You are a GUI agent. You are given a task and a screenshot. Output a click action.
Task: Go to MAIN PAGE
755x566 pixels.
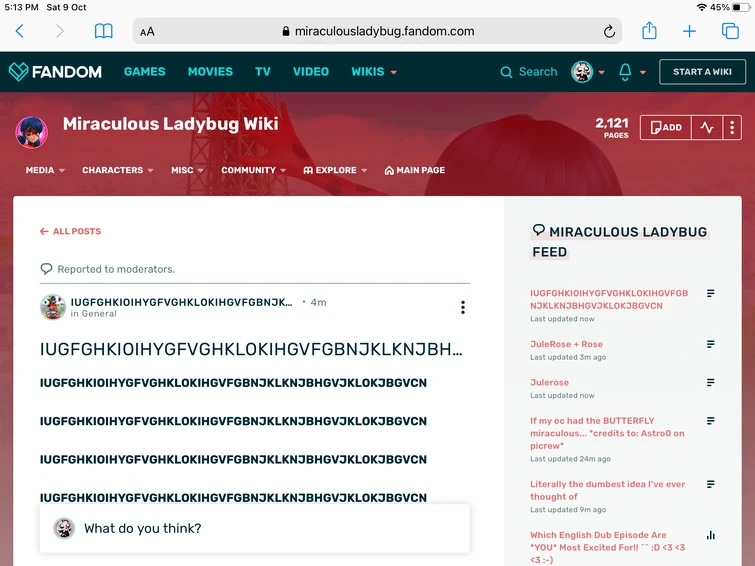[x=415, y=170]
